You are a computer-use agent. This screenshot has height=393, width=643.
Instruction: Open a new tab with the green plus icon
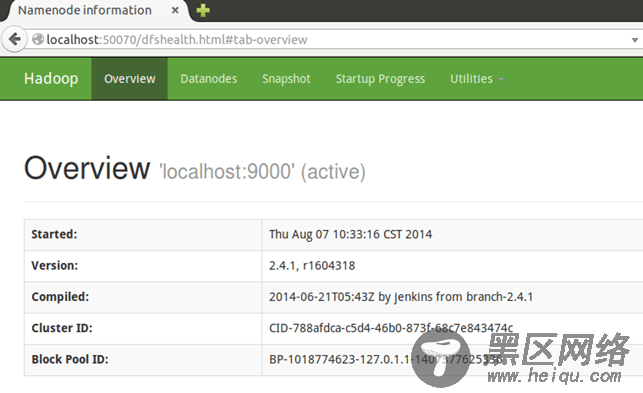tap(203, 10)
